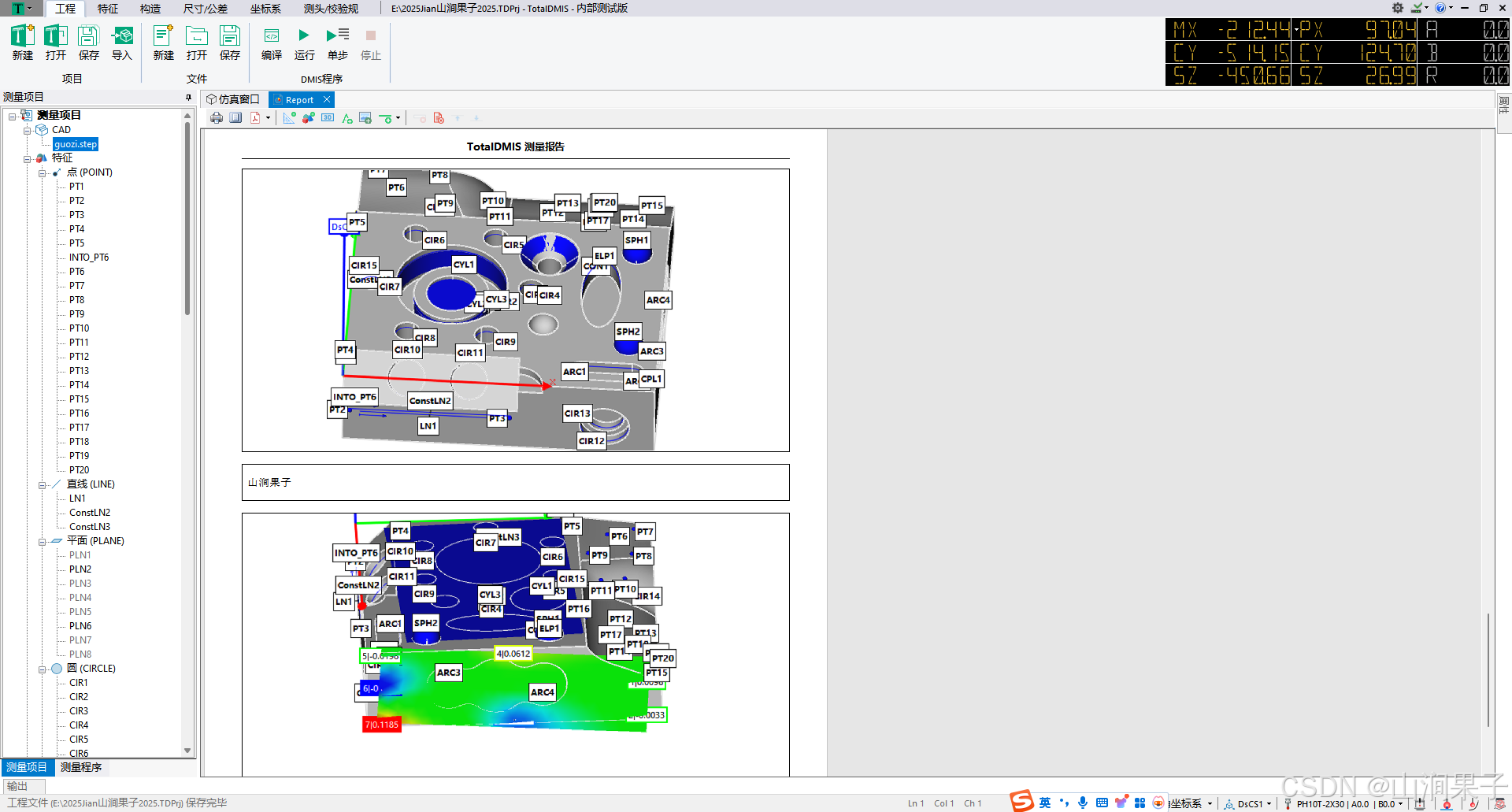Create a new file with 新建 in 文件 group
The image size is (1512, 812).
[163, 43]
